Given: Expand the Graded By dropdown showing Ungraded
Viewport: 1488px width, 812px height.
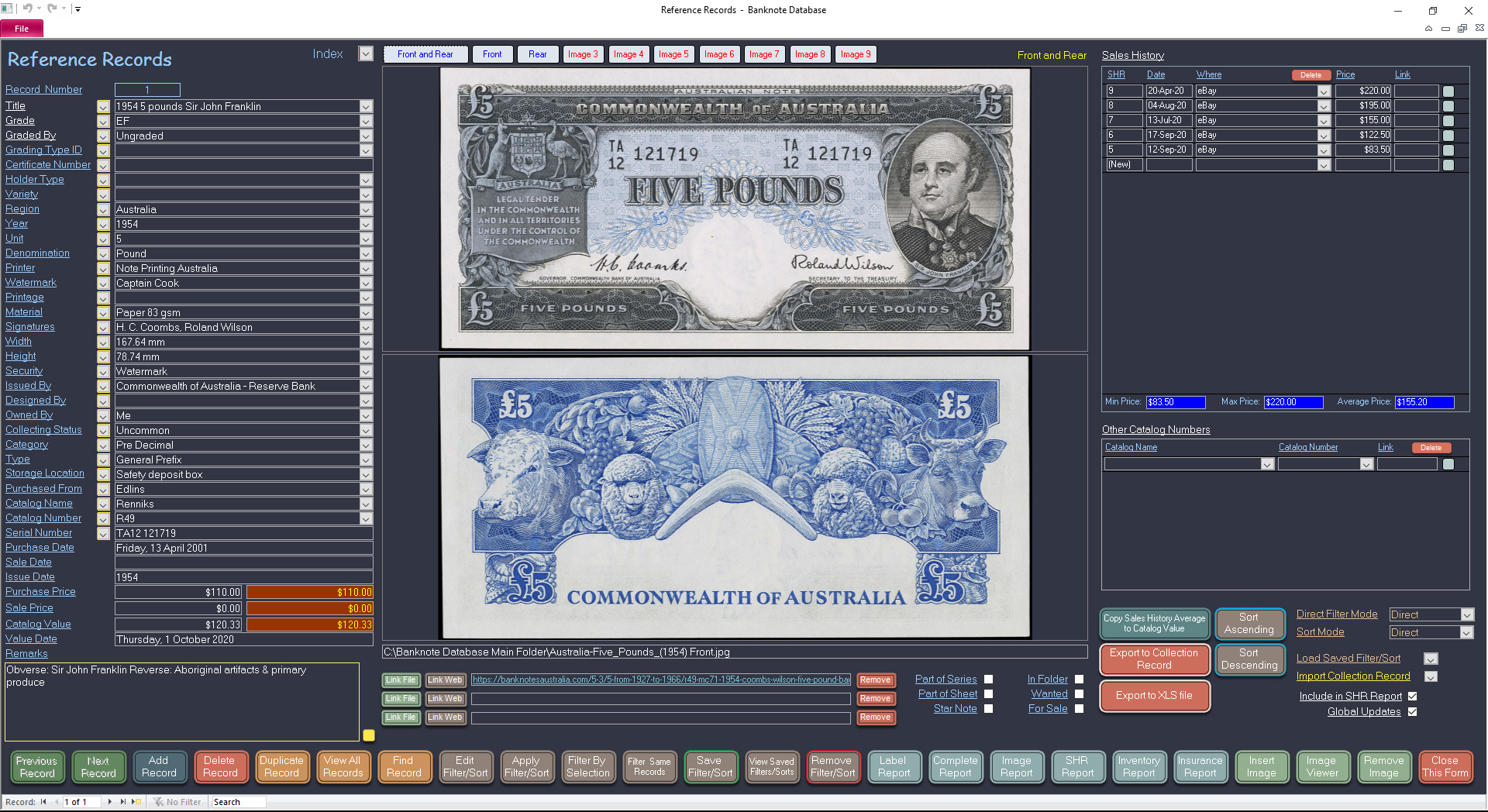Looking at the screenshot, I should point(366,136).
